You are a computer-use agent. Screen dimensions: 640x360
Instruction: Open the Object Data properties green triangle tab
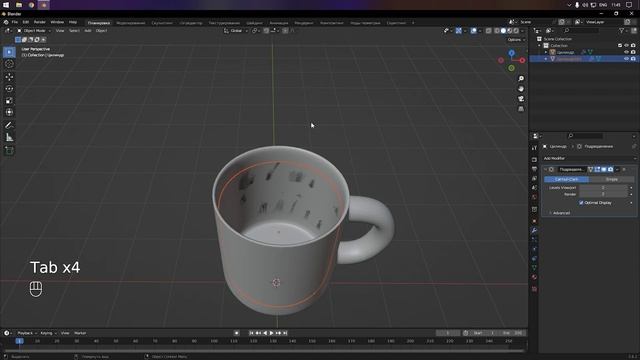point(534,268)
